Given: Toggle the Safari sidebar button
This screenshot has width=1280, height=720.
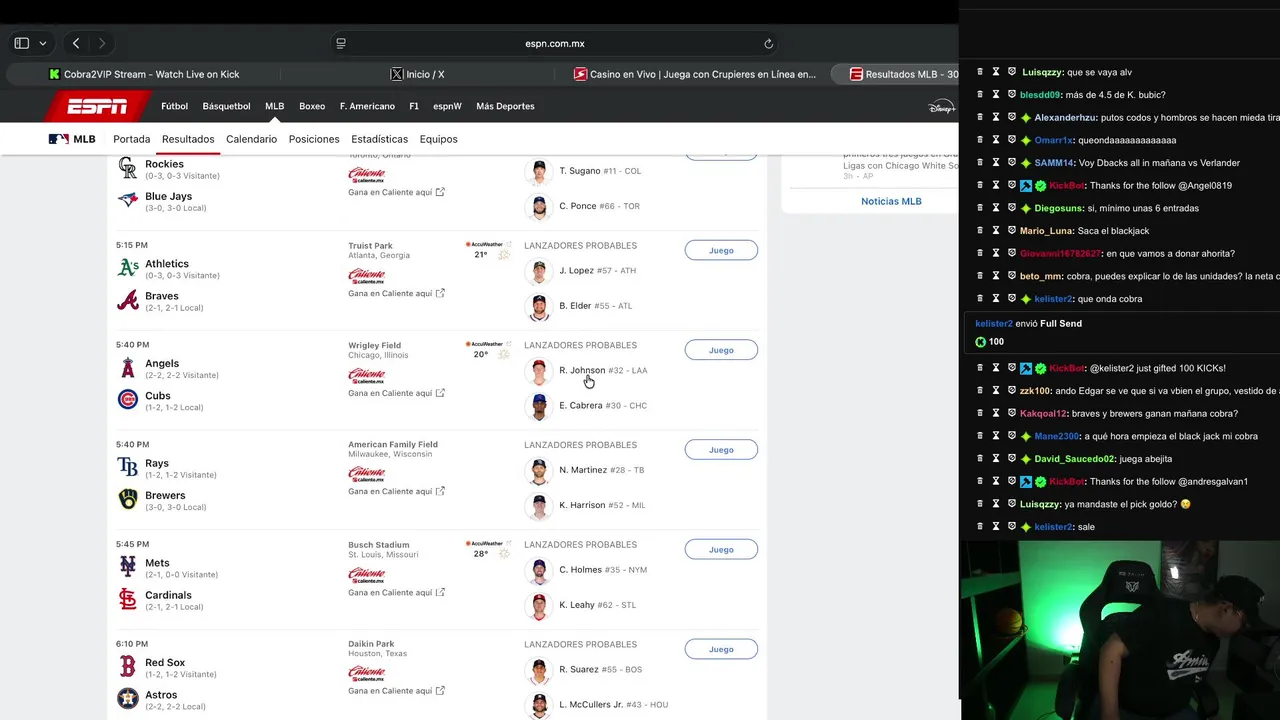Looking at the screenshot, I should [21, 43].
